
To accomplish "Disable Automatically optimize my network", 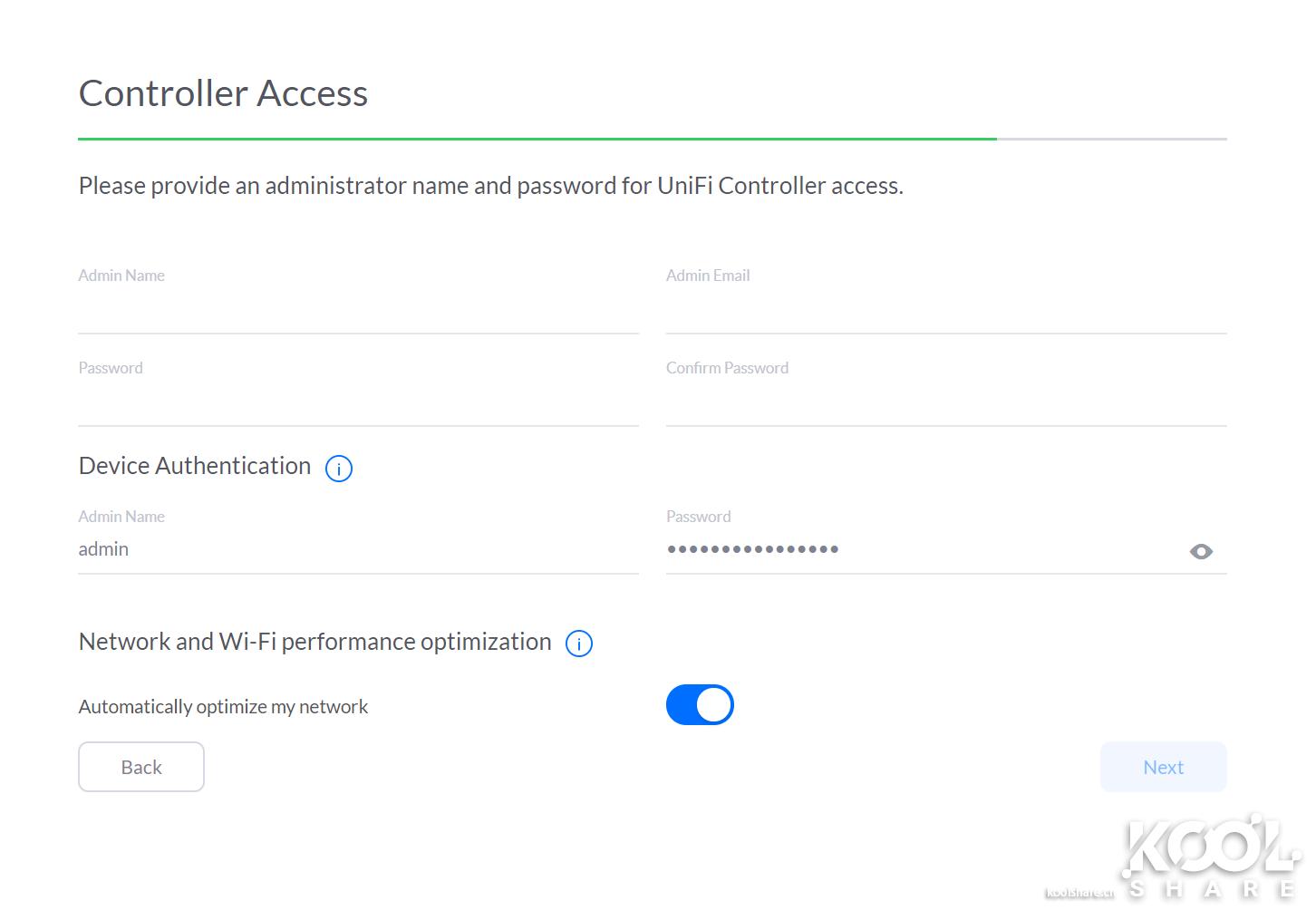I will click(x=700, y=704).
